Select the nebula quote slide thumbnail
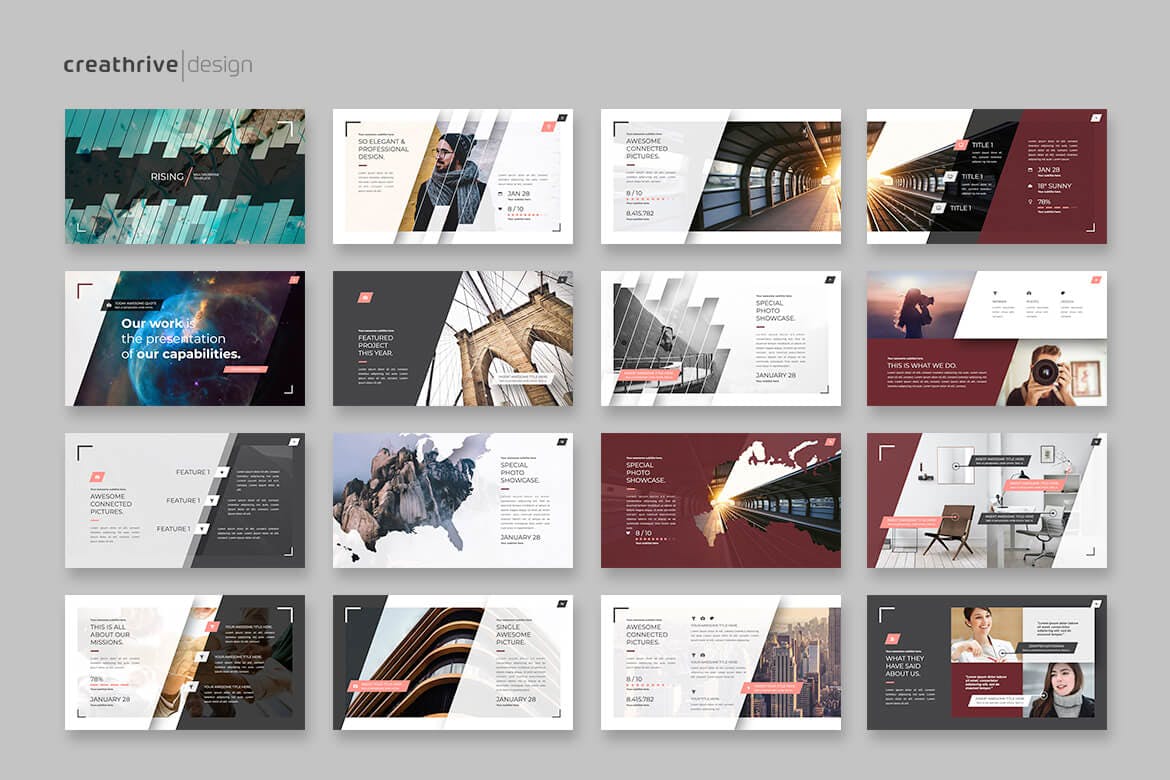This screenshot has width=1170, height=780. 185,338
